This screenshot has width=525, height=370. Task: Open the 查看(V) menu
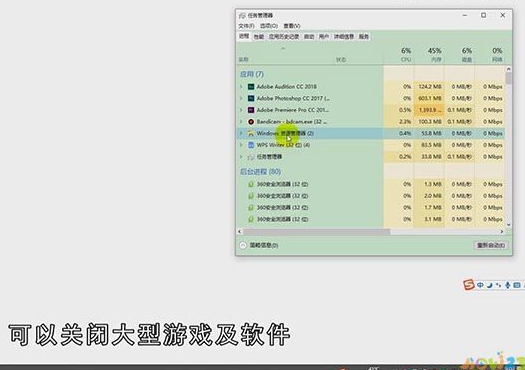tap(292, 26)
